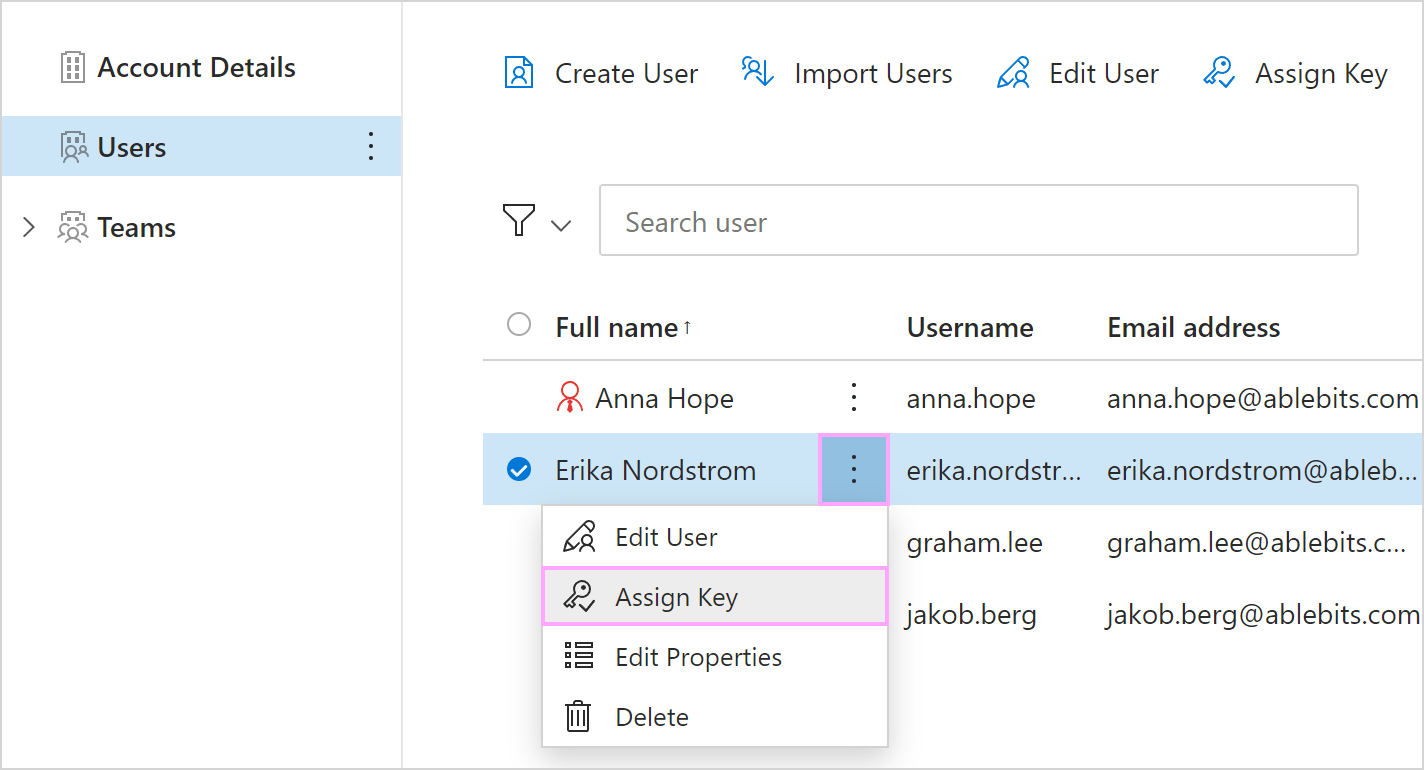Click the Edit User toolbar label
Viewport: 1424px width, 770px height.
1104,74
